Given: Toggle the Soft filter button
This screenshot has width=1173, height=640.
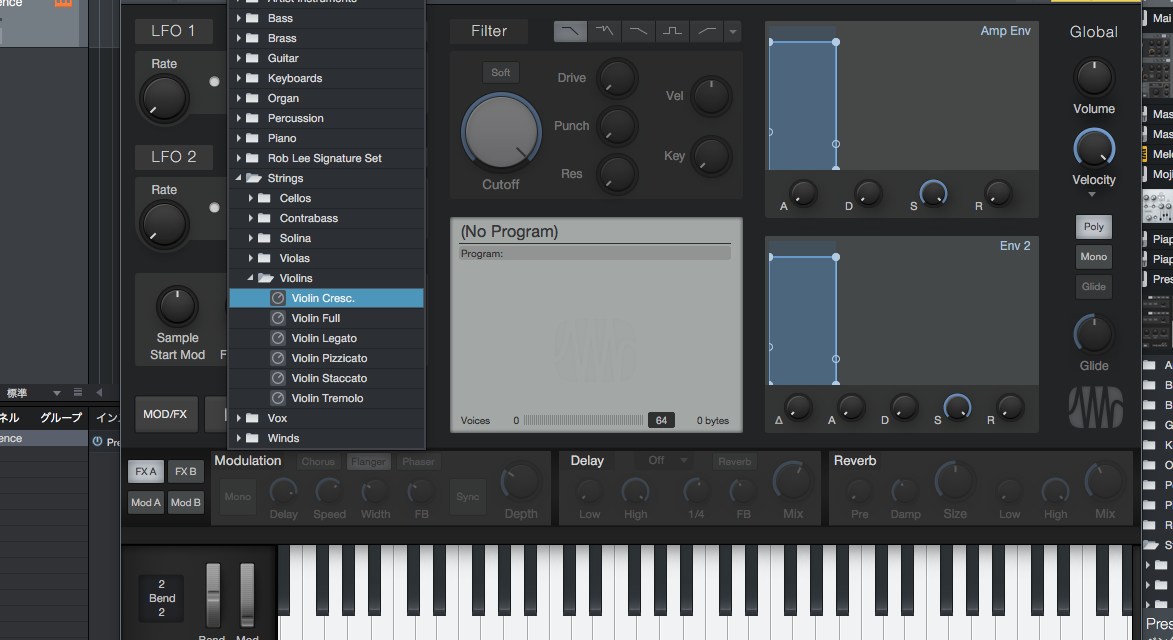Looking at the screenshot, I should pos(500,73).
